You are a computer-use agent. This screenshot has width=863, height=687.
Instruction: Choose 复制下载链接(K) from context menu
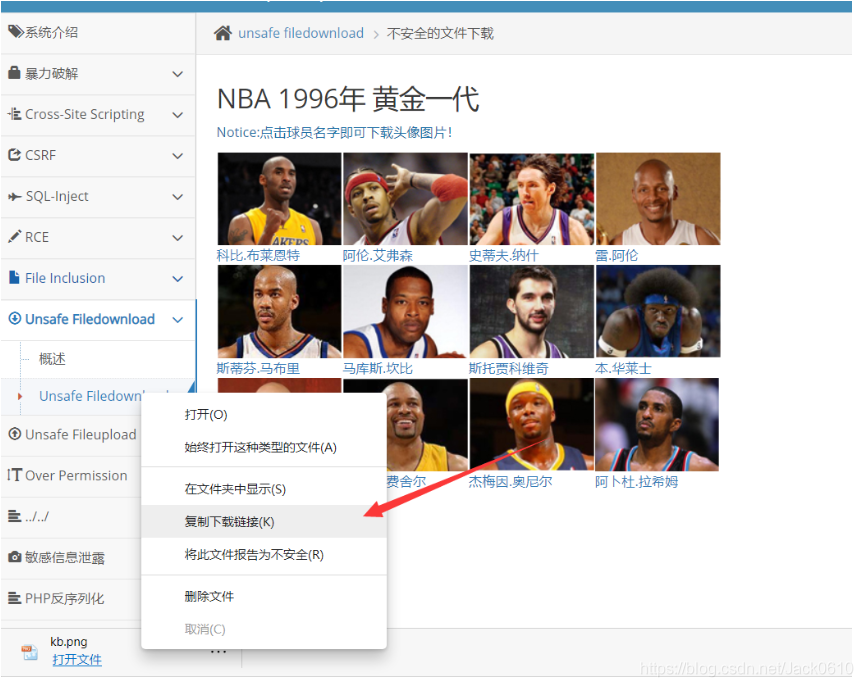coord(229,522)
